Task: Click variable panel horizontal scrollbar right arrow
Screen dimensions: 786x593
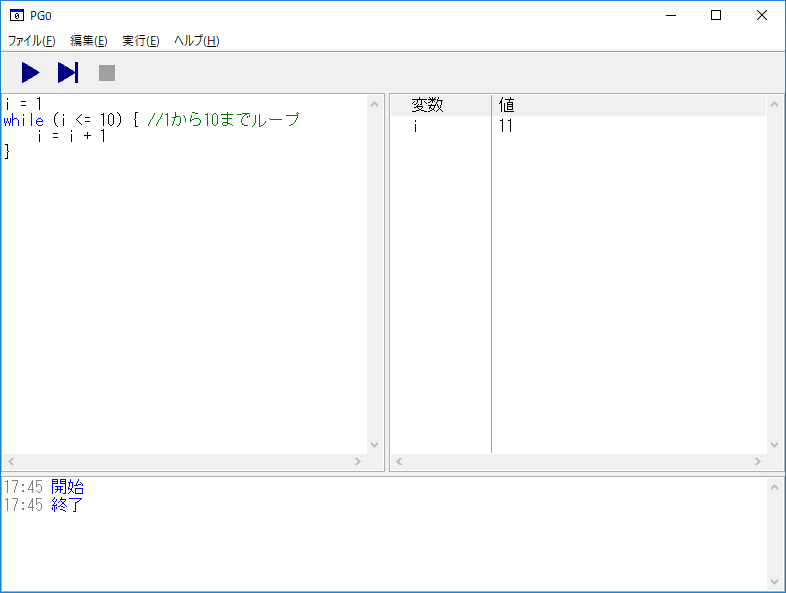Action: pos(758,461)
